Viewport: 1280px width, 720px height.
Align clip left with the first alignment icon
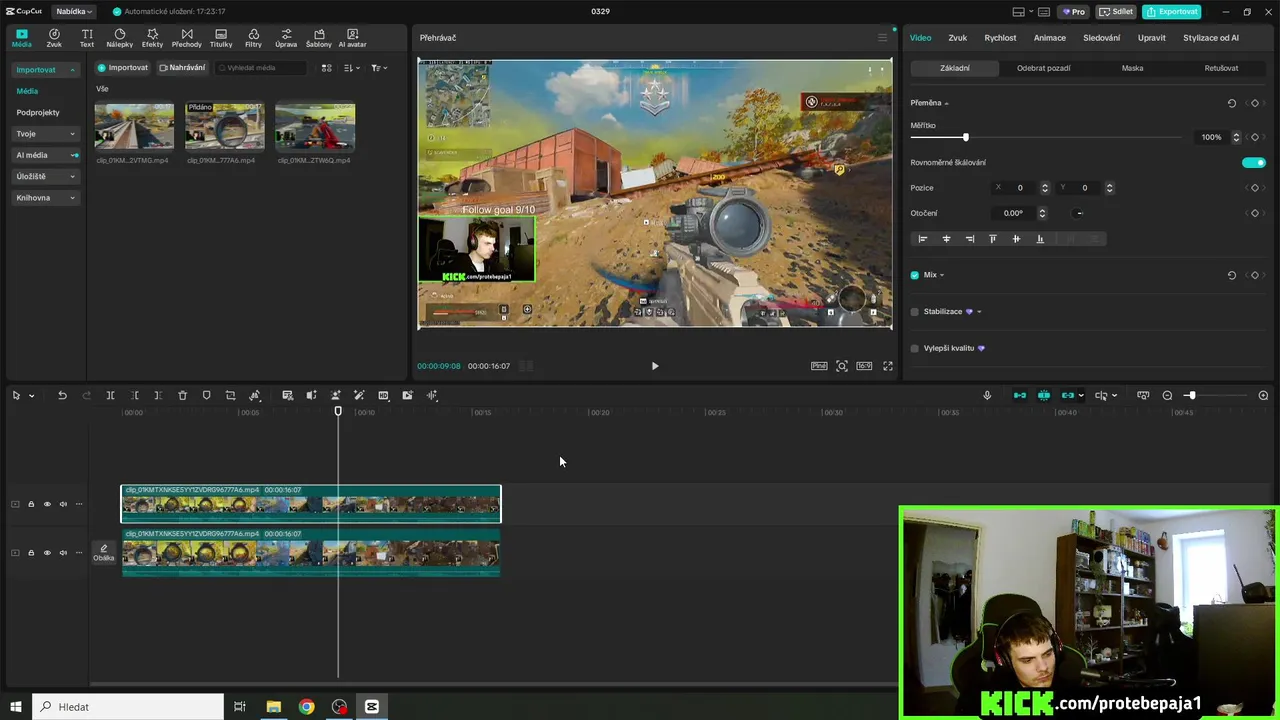tap(922, 239)
